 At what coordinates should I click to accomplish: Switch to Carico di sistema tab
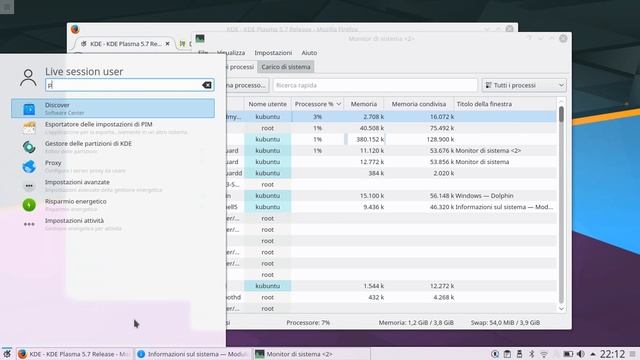(x=286, y=67)
